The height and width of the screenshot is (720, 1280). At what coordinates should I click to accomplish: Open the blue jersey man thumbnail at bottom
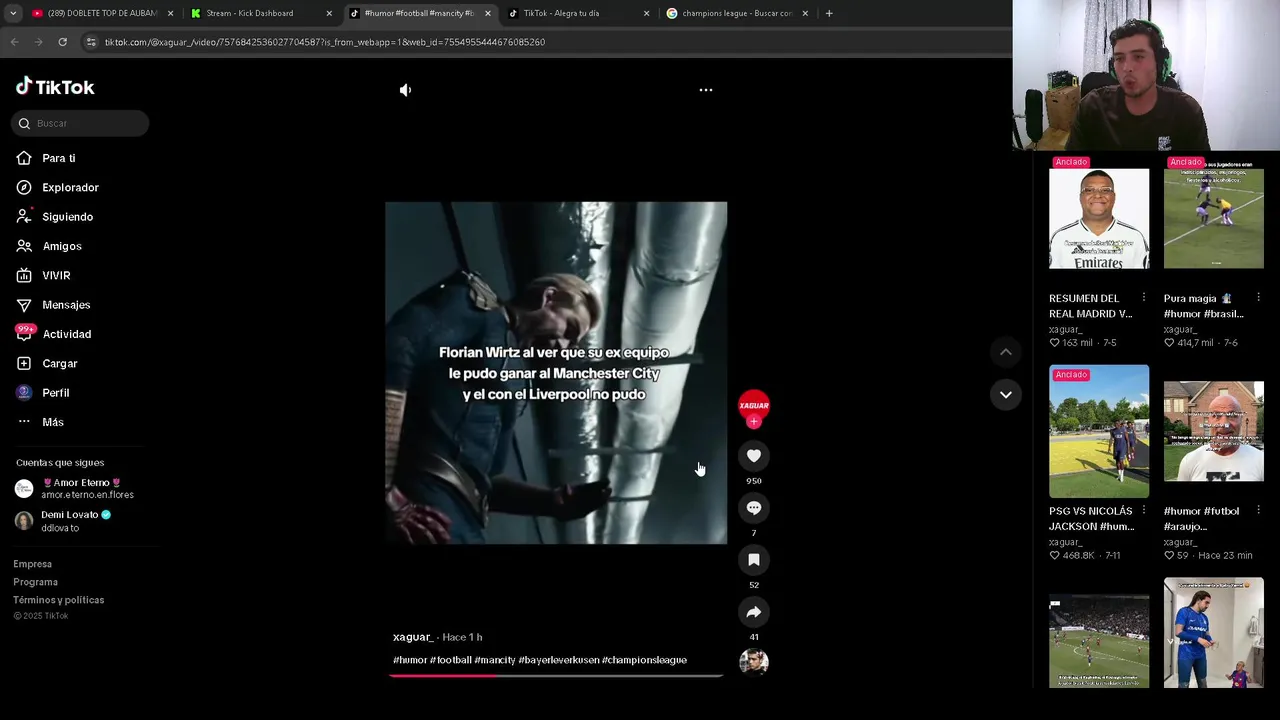1214,633
